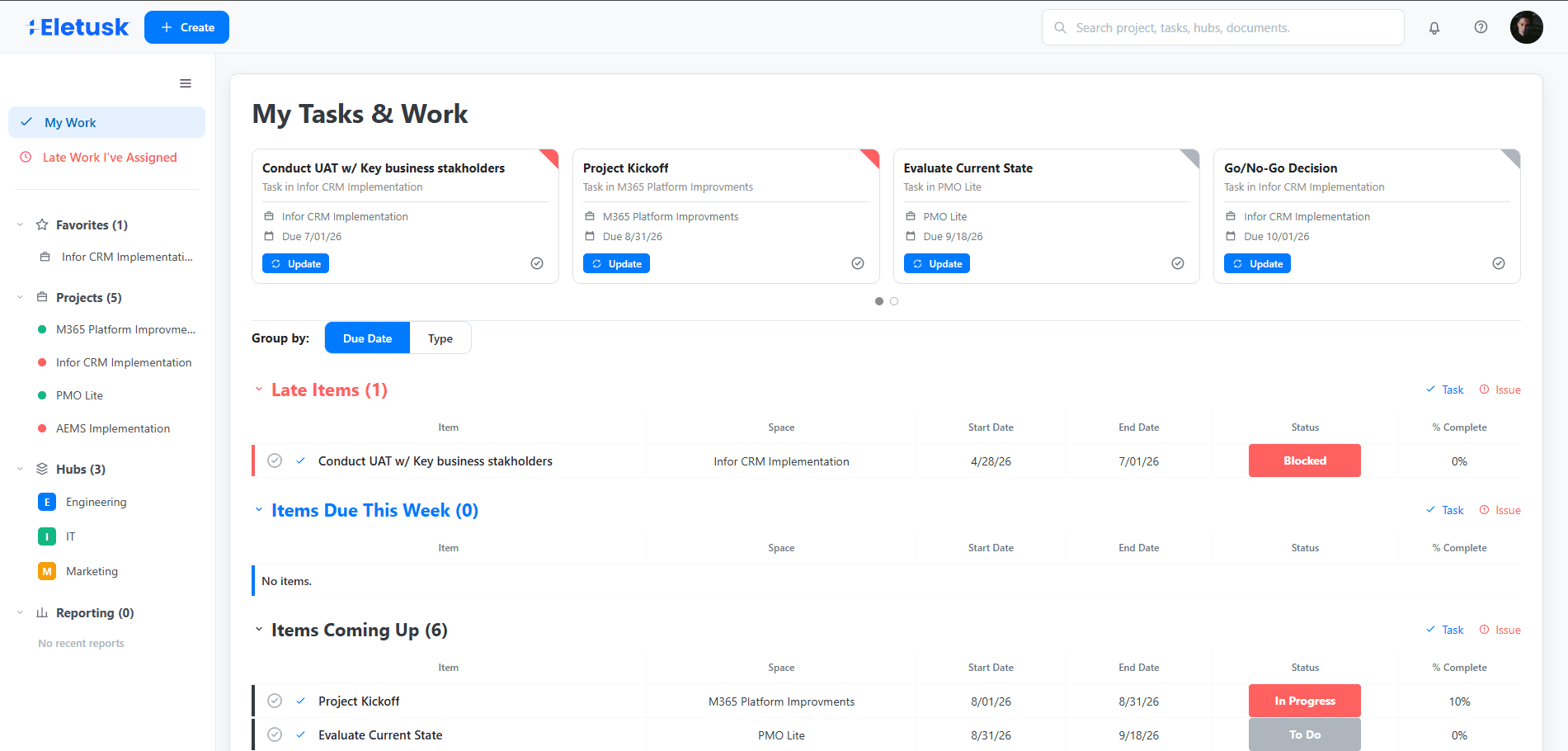Viewport: 1568px width, 751px height.
Task: Collapse the Projects section chevron
Action: 20,297
